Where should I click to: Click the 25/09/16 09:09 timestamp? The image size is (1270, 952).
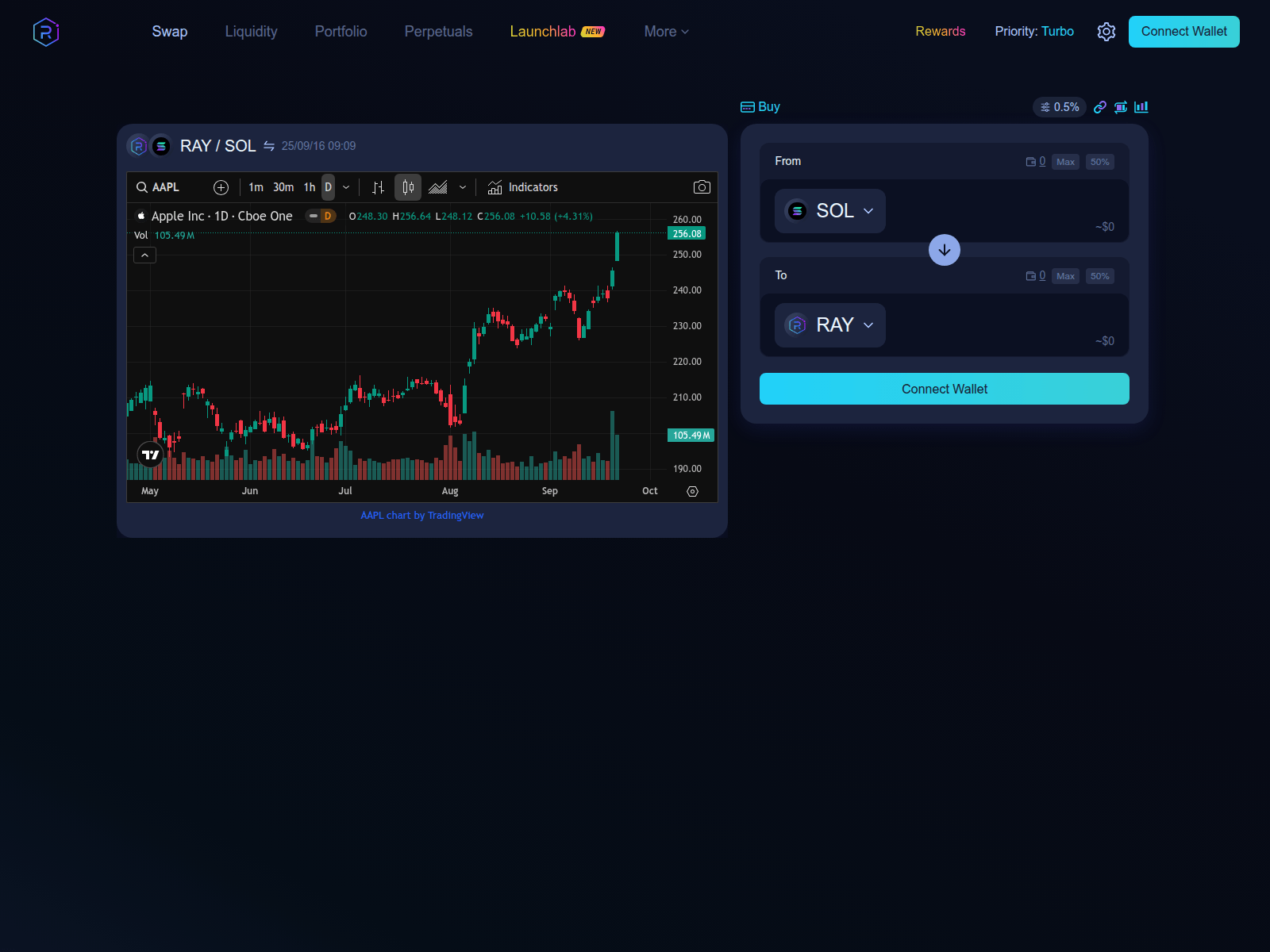coord(318,146)
